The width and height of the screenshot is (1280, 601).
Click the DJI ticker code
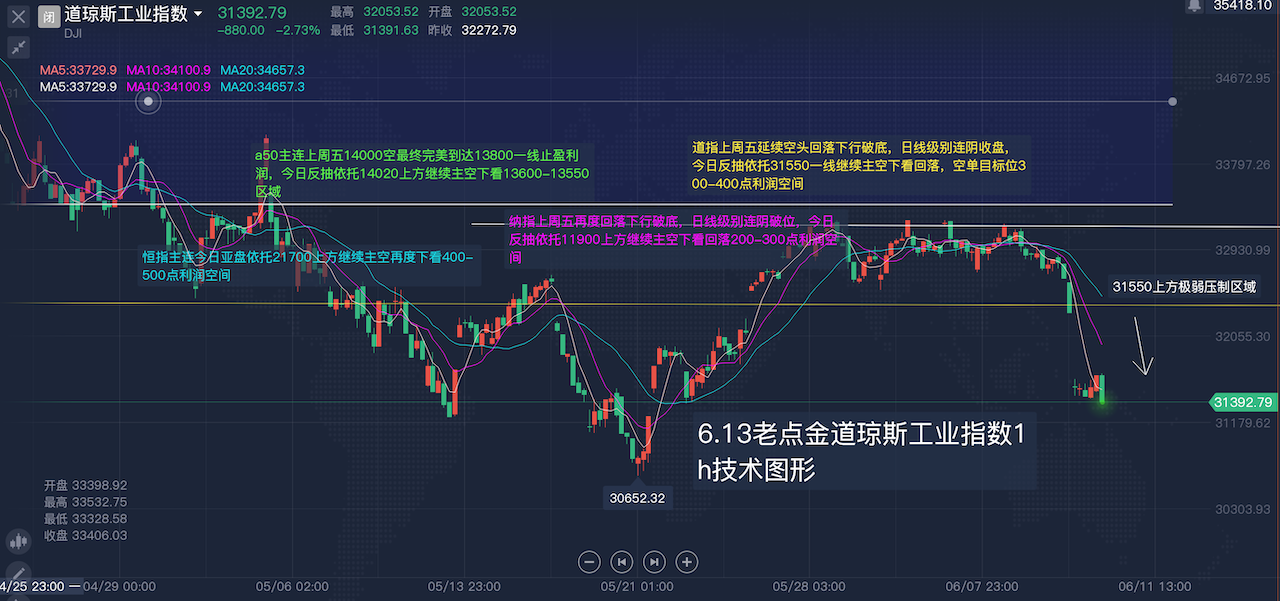(73, 33)
